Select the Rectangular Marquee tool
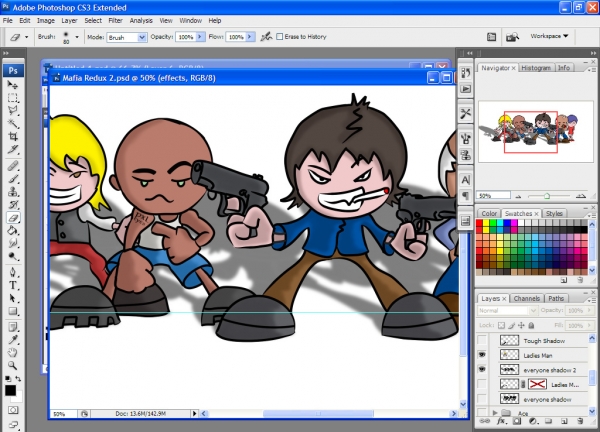Screen dimensions: 600x432 click(x=13, y=98)
